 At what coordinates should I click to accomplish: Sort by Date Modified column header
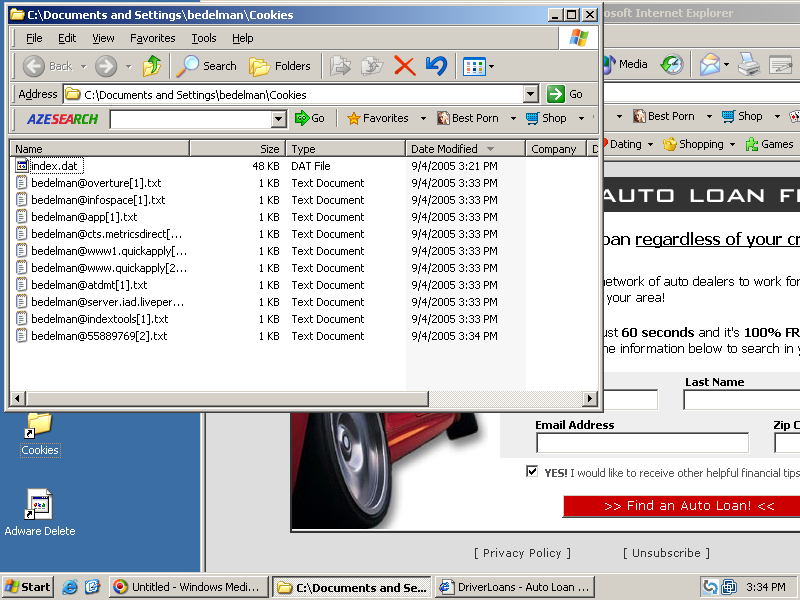[465, 148]
